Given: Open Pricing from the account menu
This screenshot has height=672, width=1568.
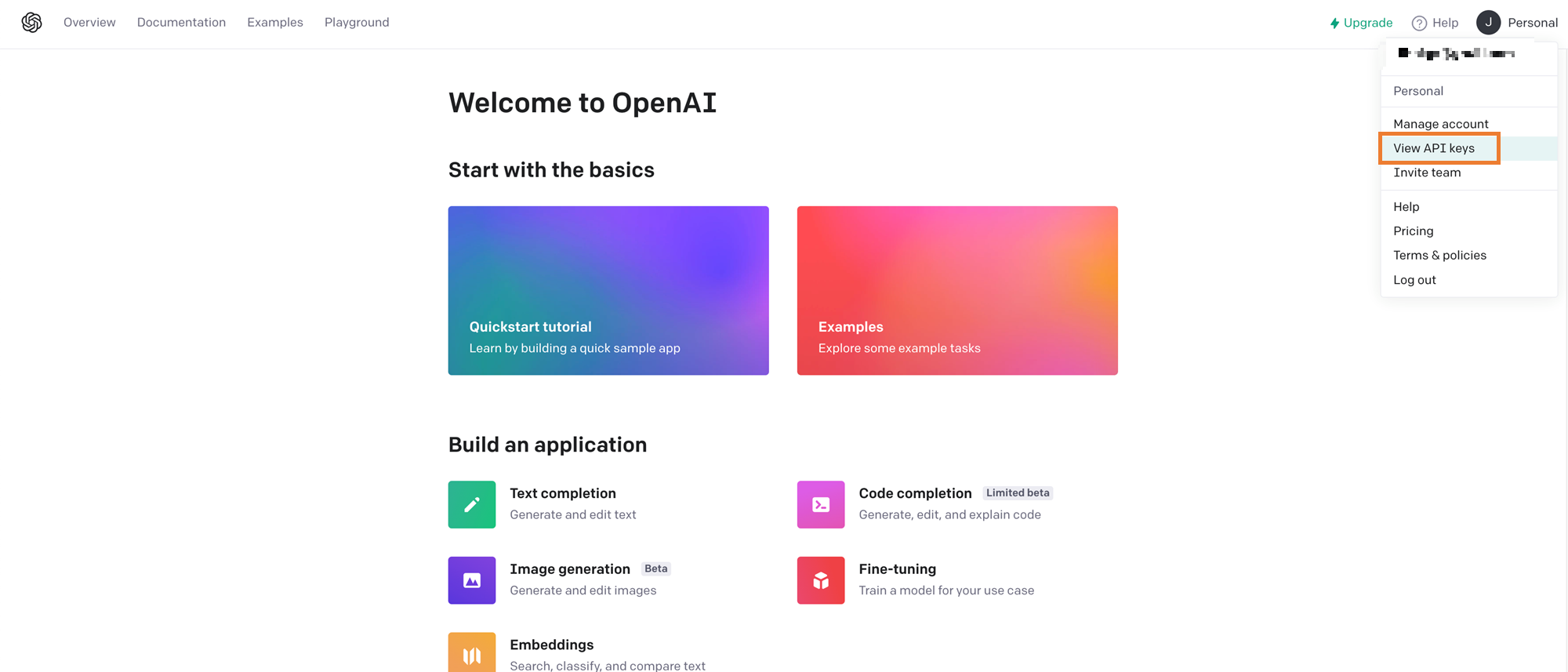Looking at the screenshot, I should [x=1469, y=231].
